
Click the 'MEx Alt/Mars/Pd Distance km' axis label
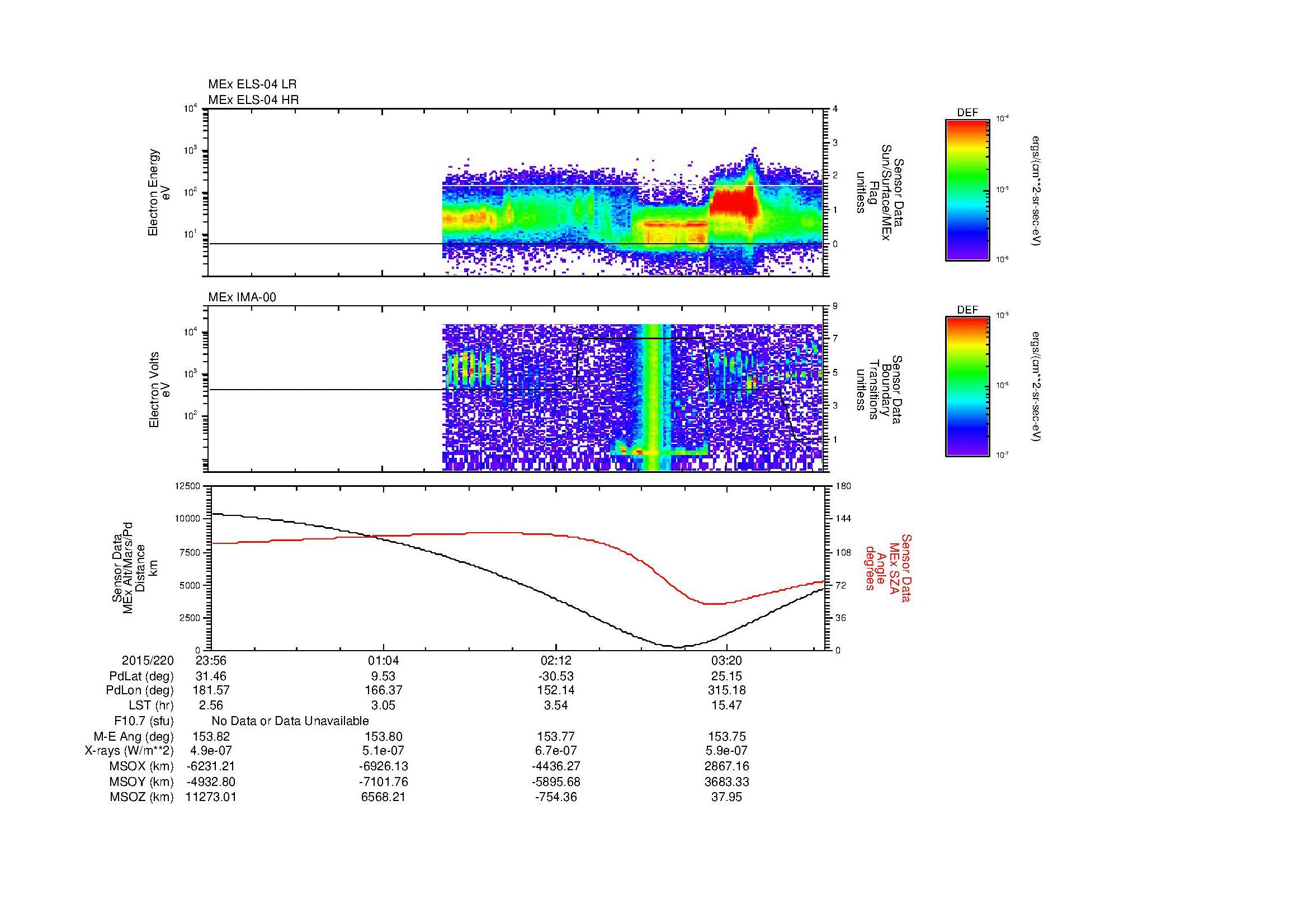[134, 567]
